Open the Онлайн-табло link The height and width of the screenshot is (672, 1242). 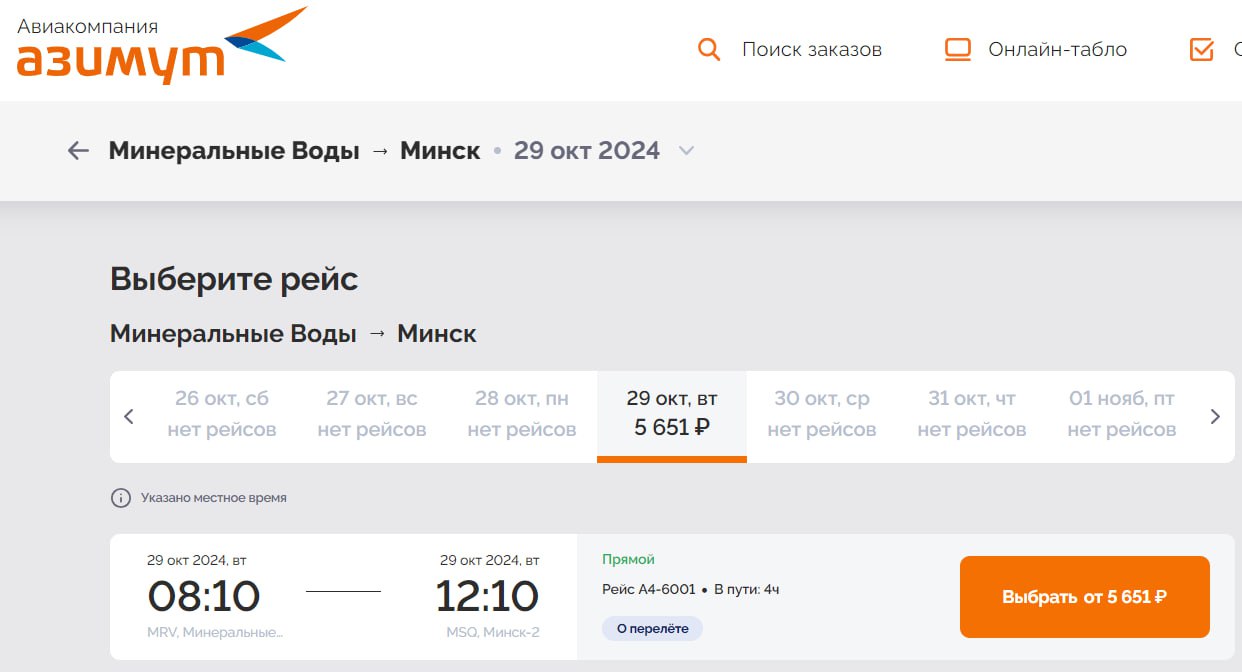pos(1057,49)
